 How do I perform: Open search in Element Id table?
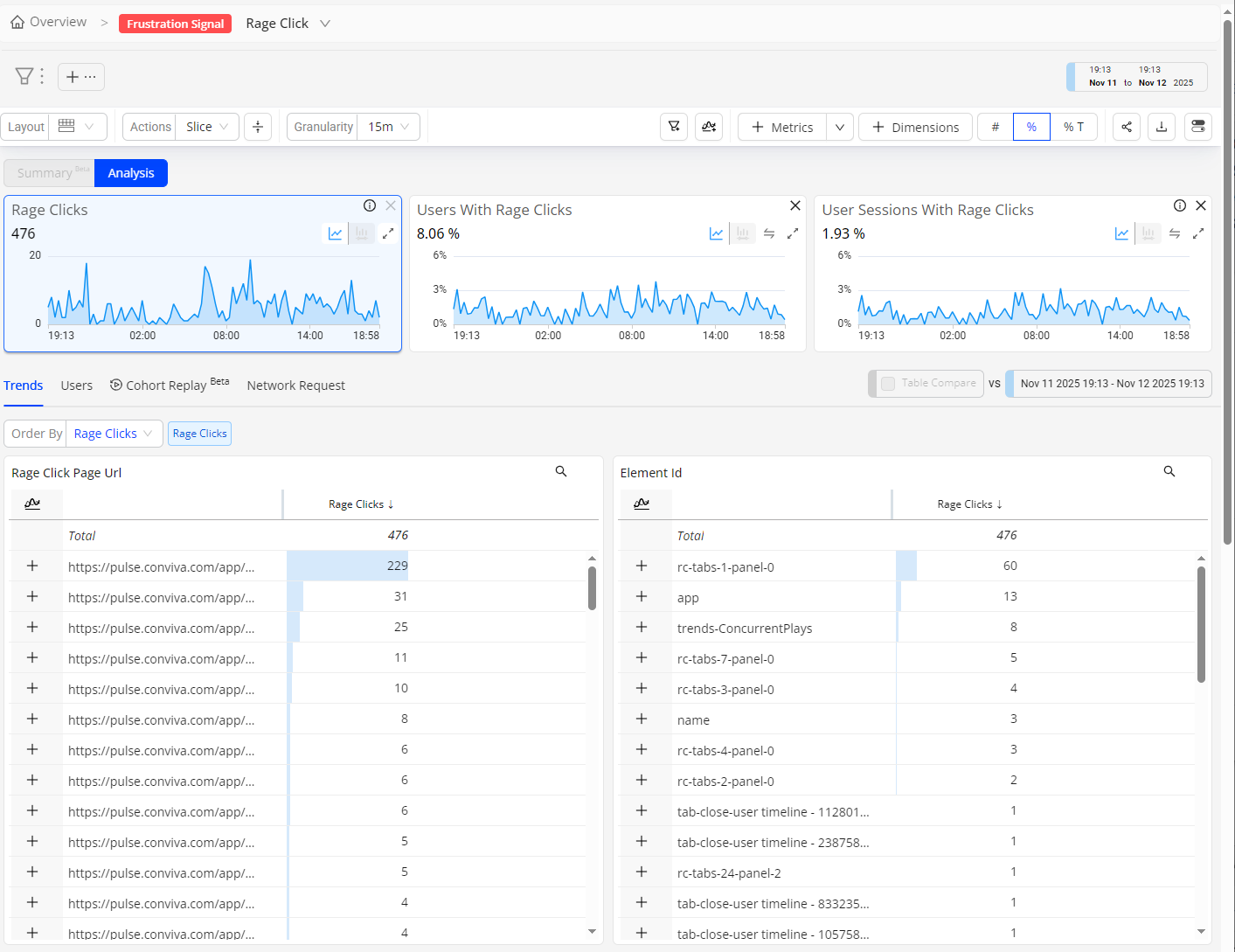click(x=1169, y=471)
